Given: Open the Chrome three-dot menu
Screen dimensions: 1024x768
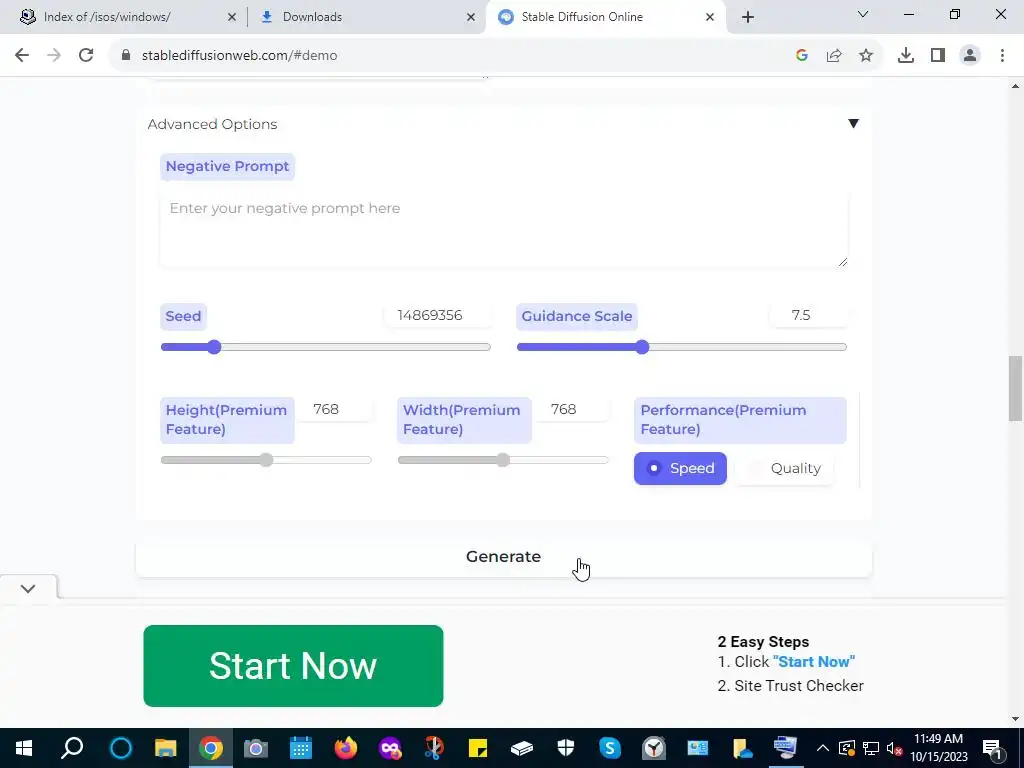Looking at the screenshot, I should click(1002, 56).
